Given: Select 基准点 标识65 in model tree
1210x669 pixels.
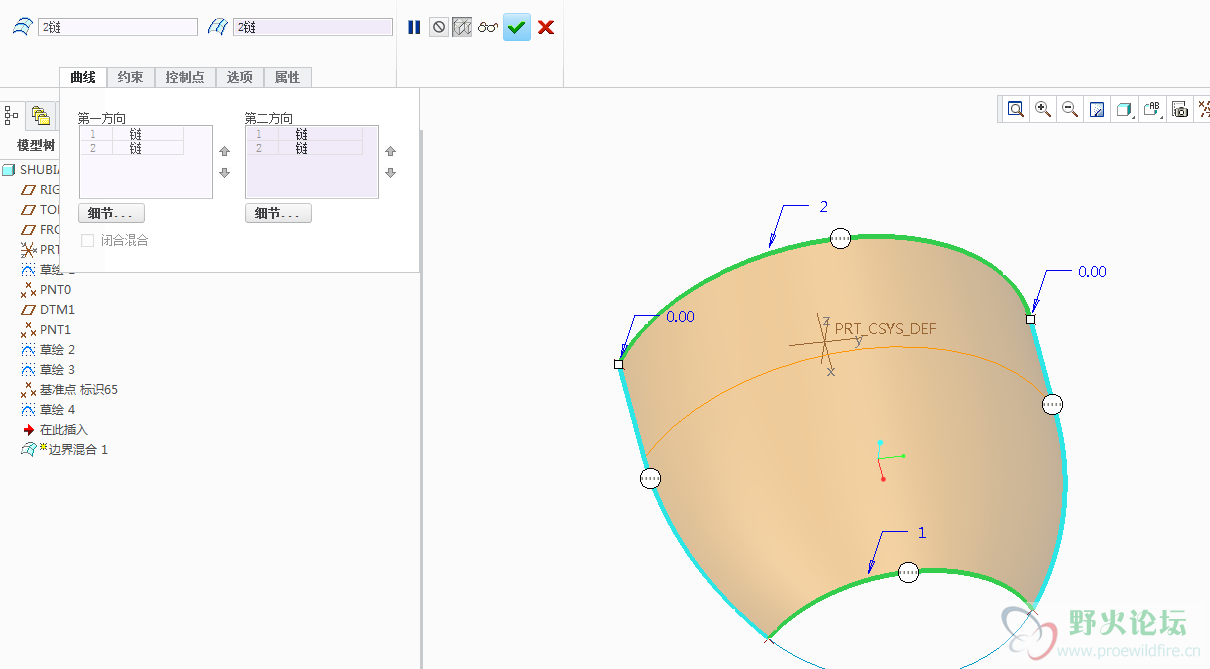Looking at the screenshot, I should click(x=78, y=390).
